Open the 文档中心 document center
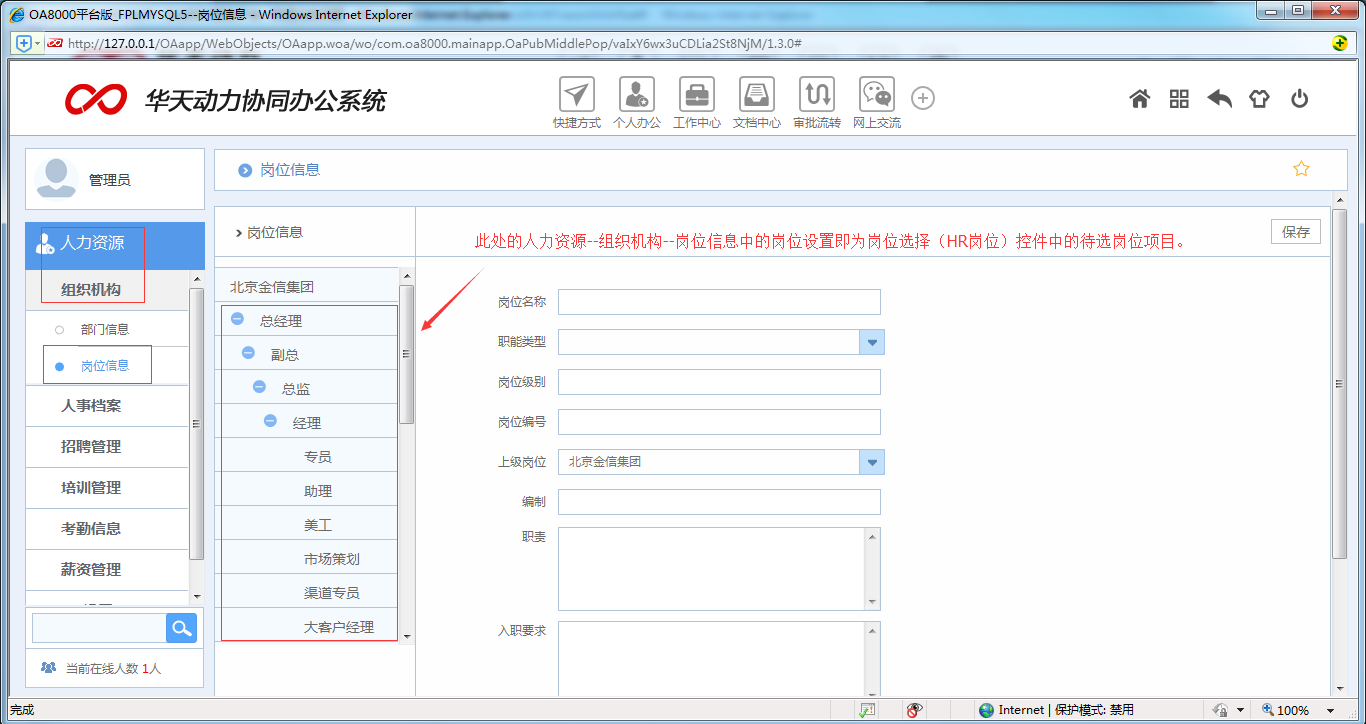The height and width of the screenshot is (724, 1366). pos(757,96)
